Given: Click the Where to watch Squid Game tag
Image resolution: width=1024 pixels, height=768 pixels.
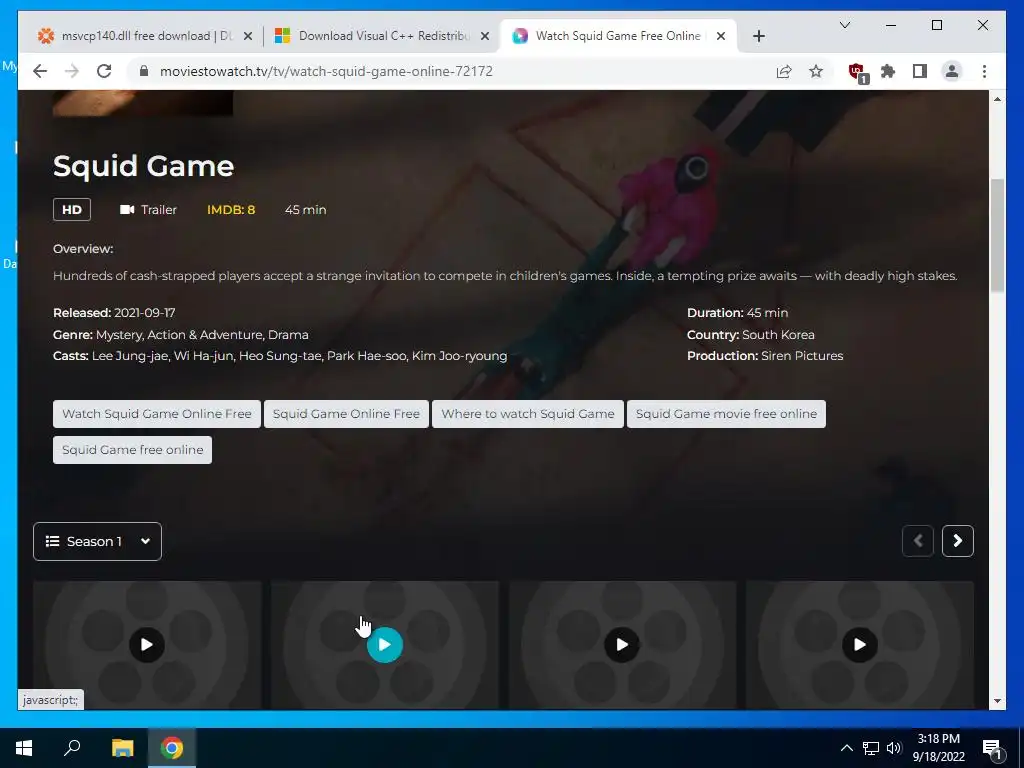Looking at the screenshot, I should coord(528,414).
